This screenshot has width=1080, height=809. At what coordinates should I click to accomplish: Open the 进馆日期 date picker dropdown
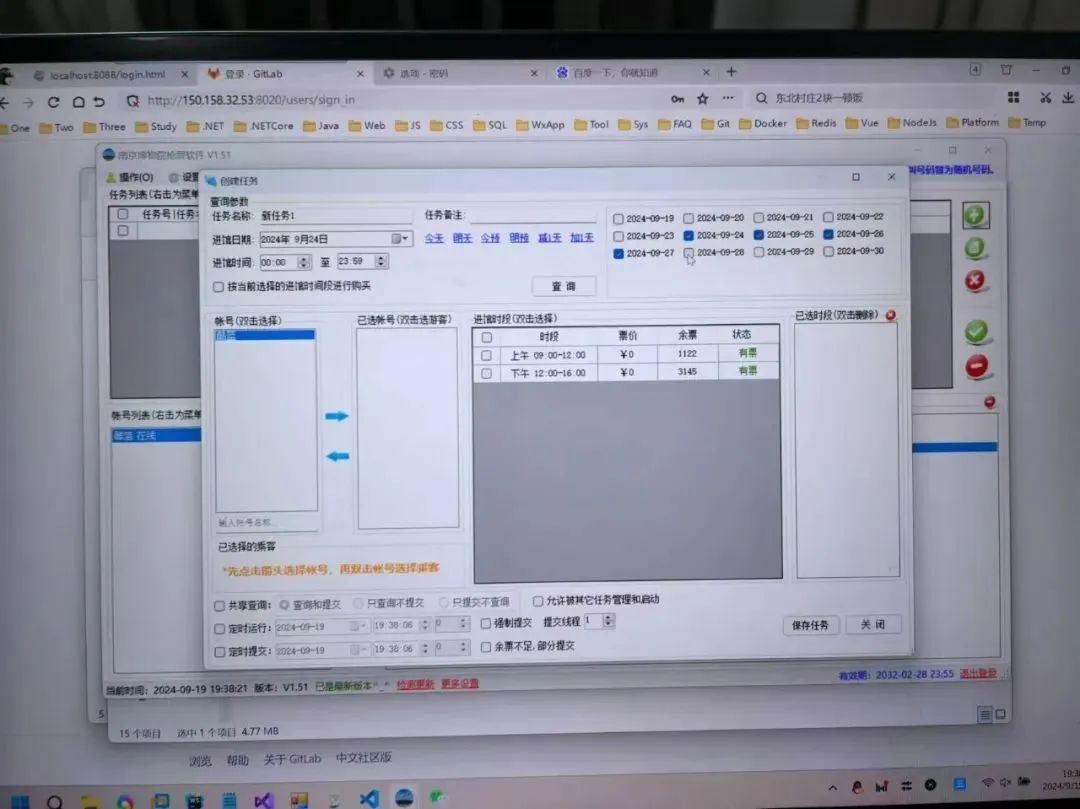[x=404, y=238]
